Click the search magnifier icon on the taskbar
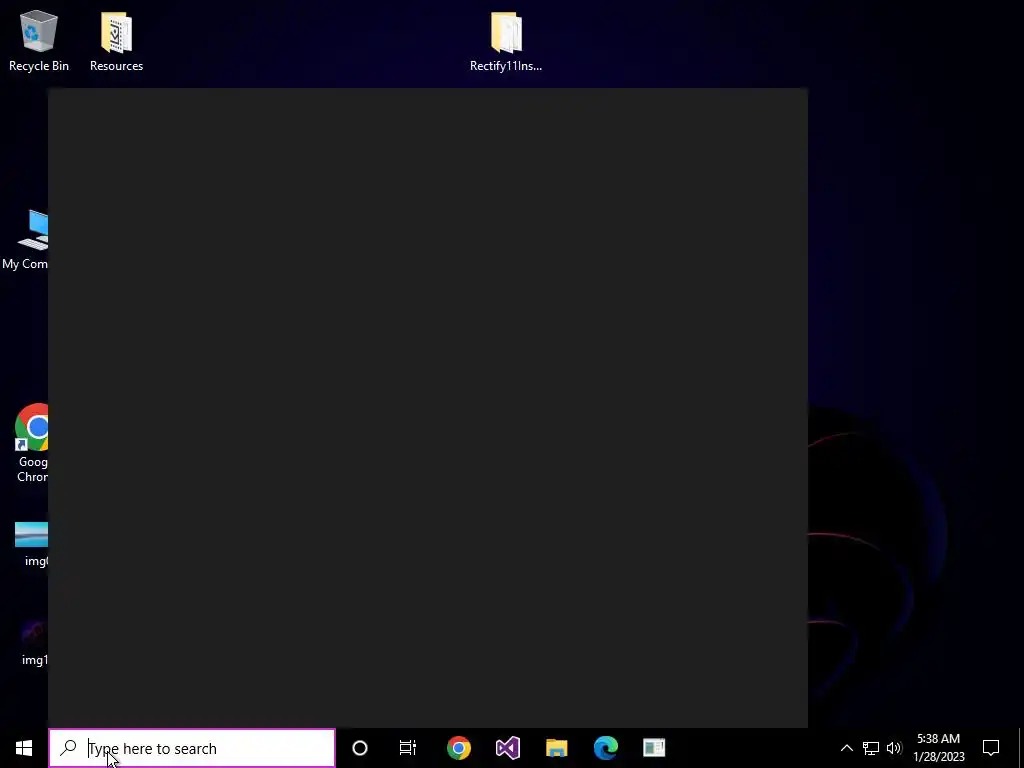This screenshot has height=768, width=1024. click(x=69, y=748)
